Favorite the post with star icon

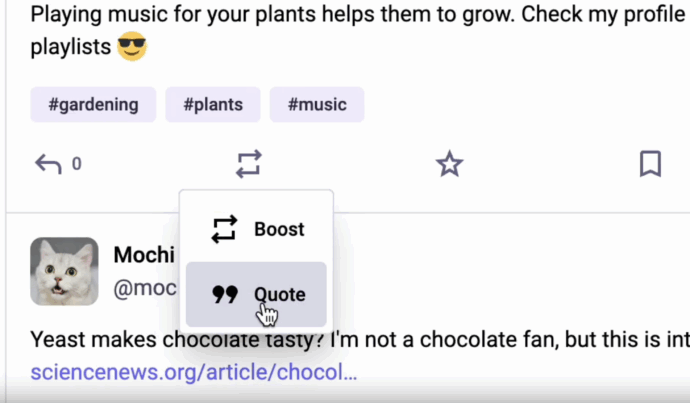(450, 164)
